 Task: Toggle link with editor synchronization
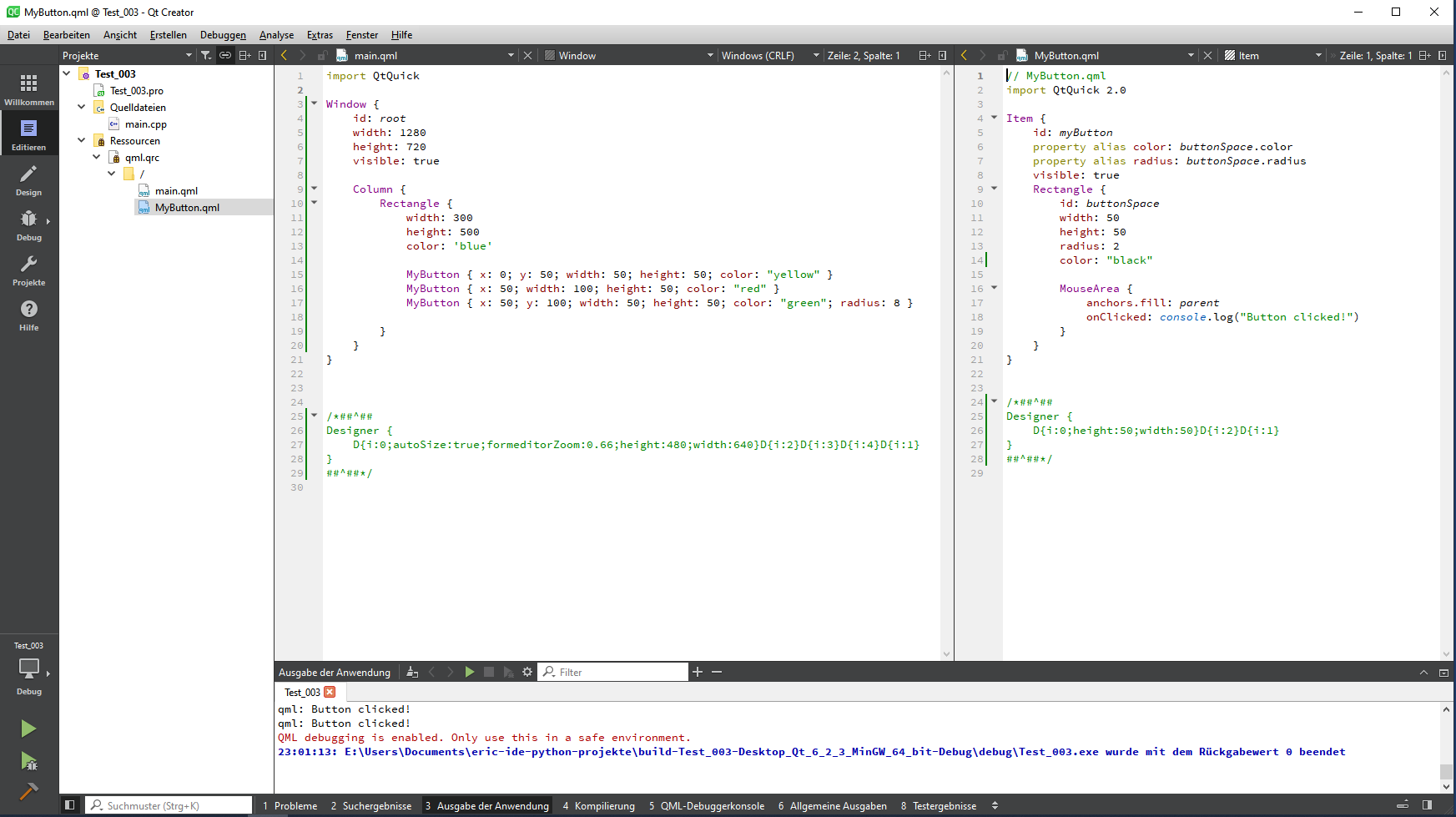225,55
